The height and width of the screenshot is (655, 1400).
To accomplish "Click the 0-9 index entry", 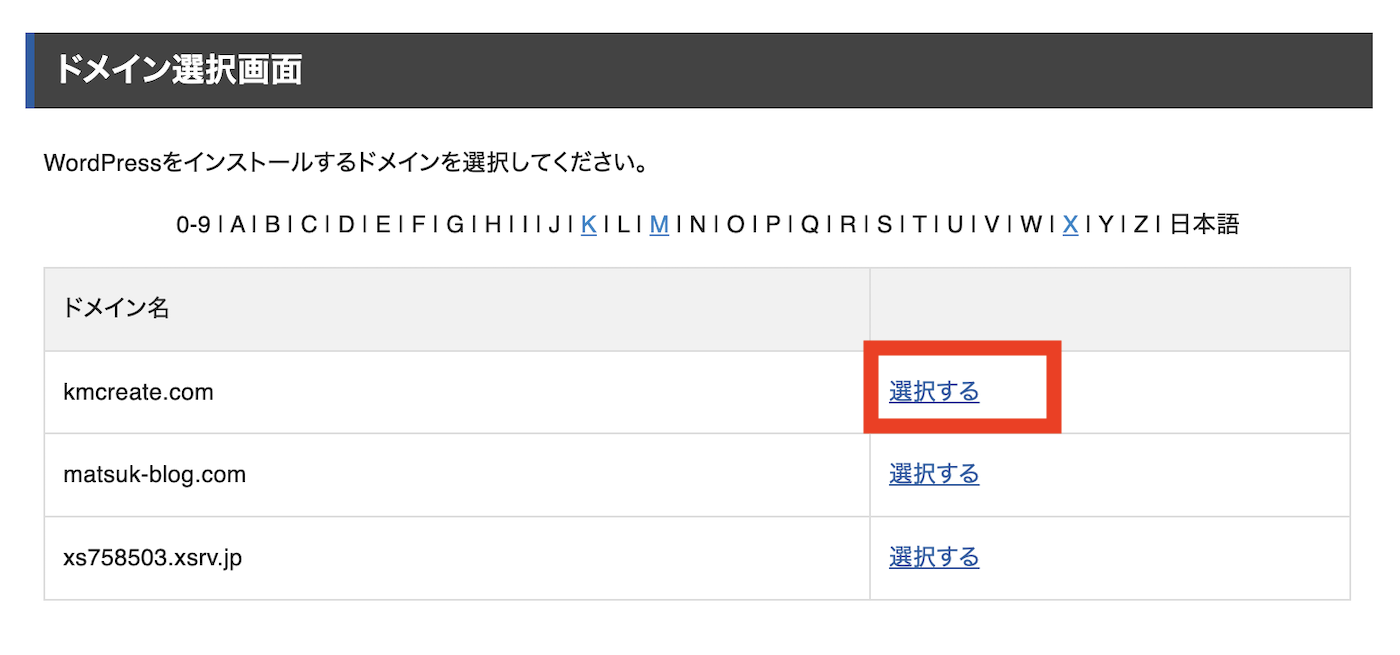I will (193, 225).
